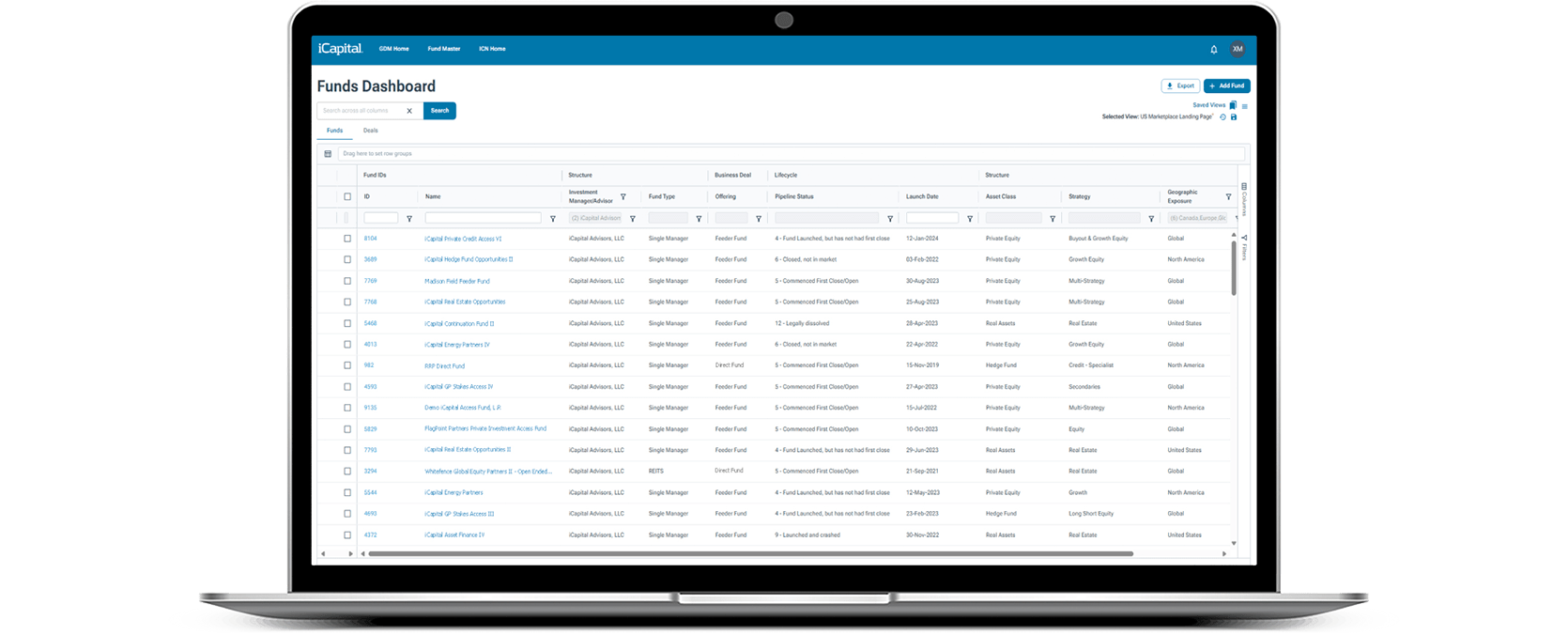Click the row group panel icon
The image size is (1568, 635).
tap(328, 154)
